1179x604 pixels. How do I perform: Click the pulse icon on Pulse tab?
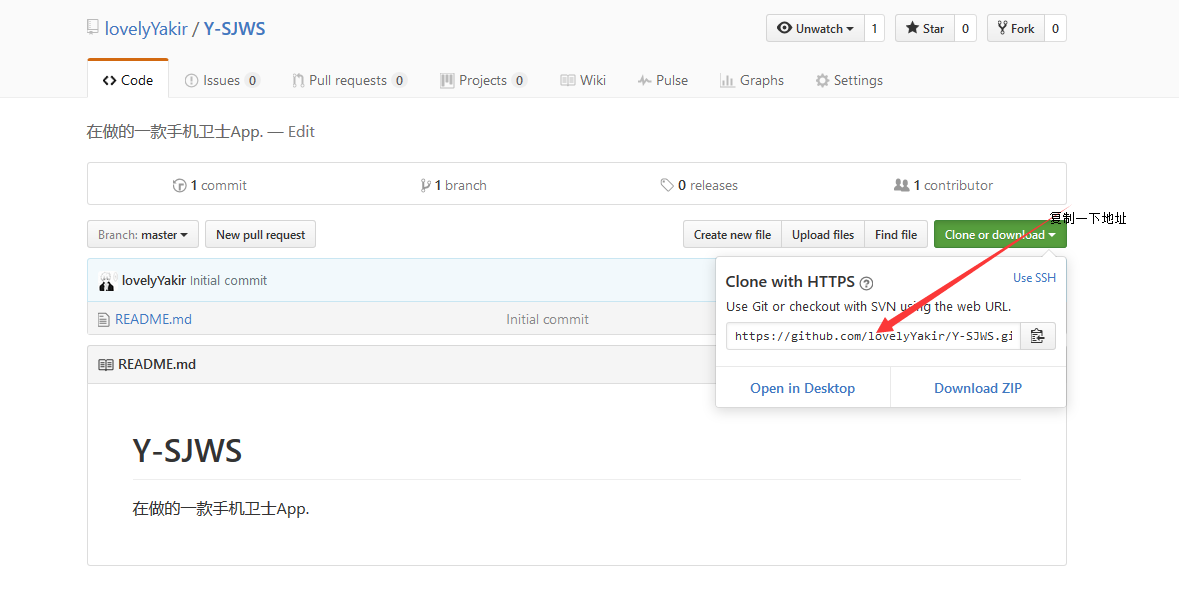click(644, 80)
